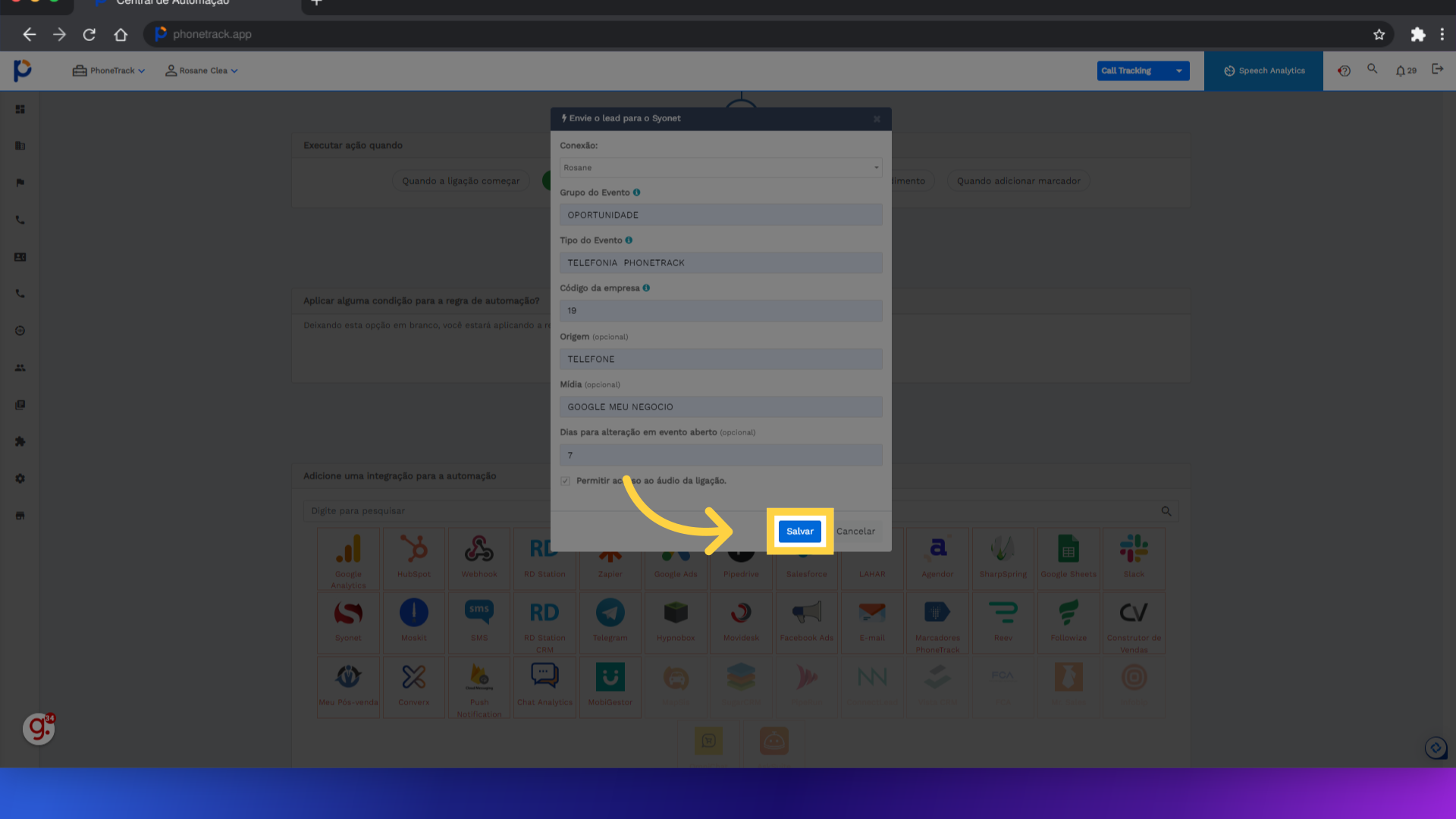Screen dimensions: 1456x819
Task: Select the Marcadores PhoneTrack integration
Action: click(x=937, y=623)
